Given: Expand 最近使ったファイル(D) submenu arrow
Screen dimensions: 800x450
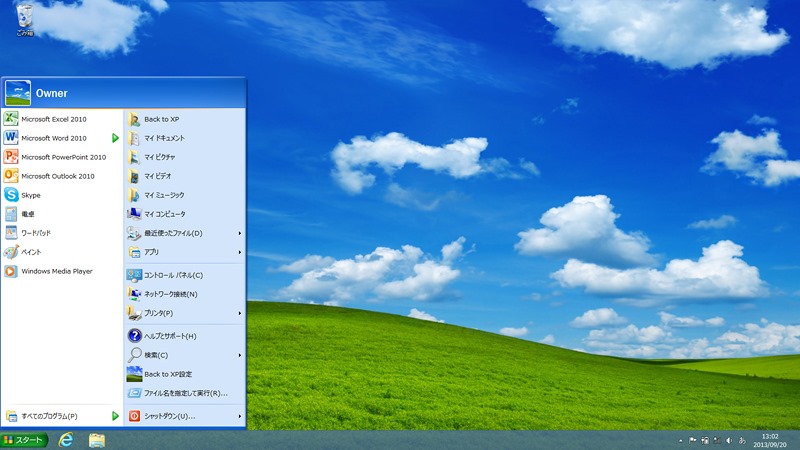Looking at the screenshot, I should 240,233.
